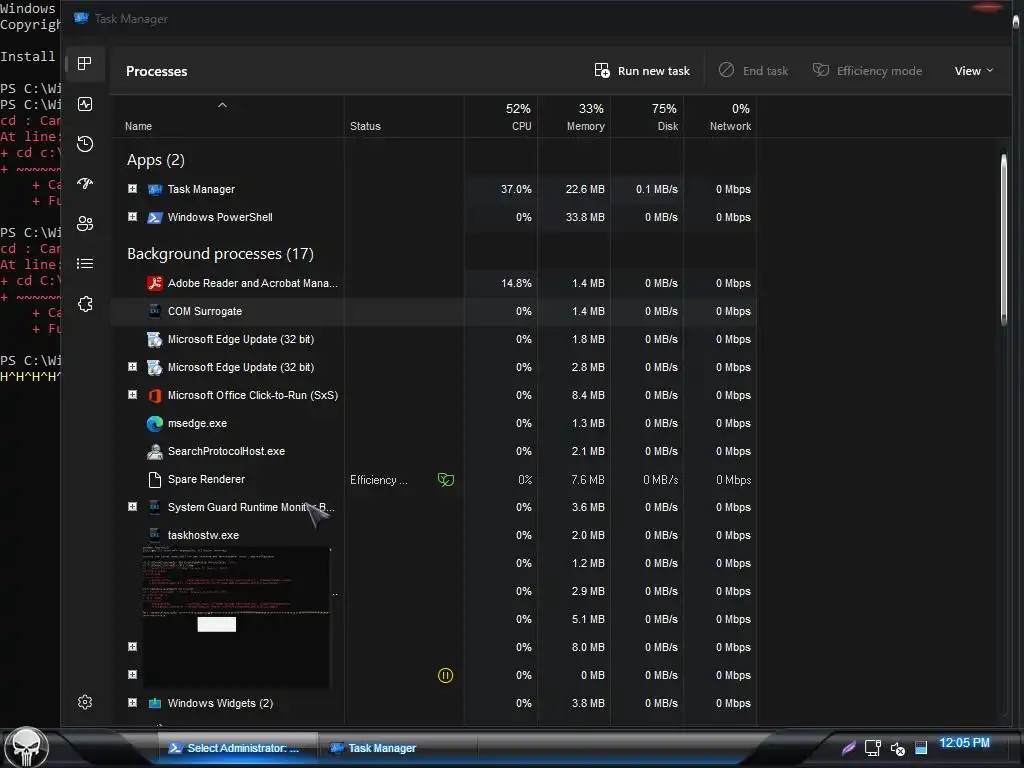
Task: Click the efficiency leaf icon for Spare Renderer
Action: point(445,480)
